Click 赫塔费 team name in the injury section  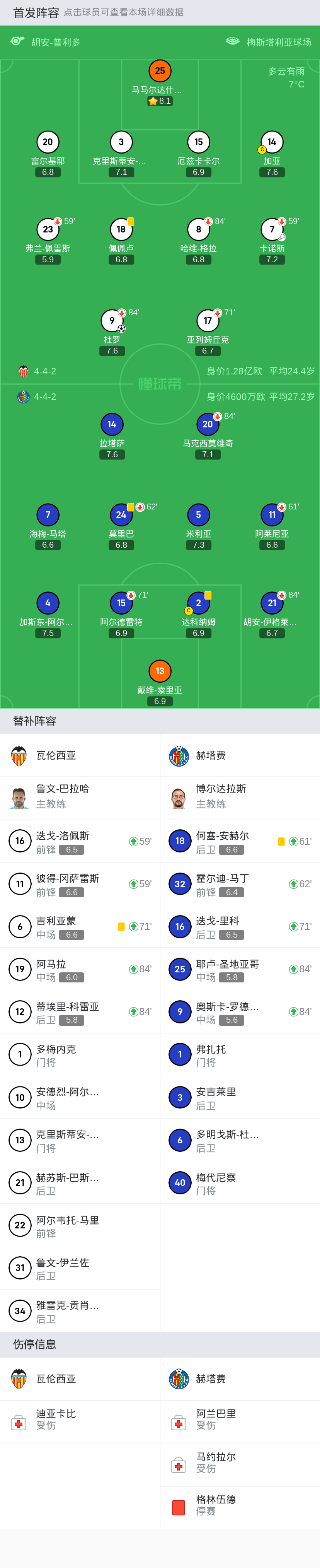click(211, 1379)
